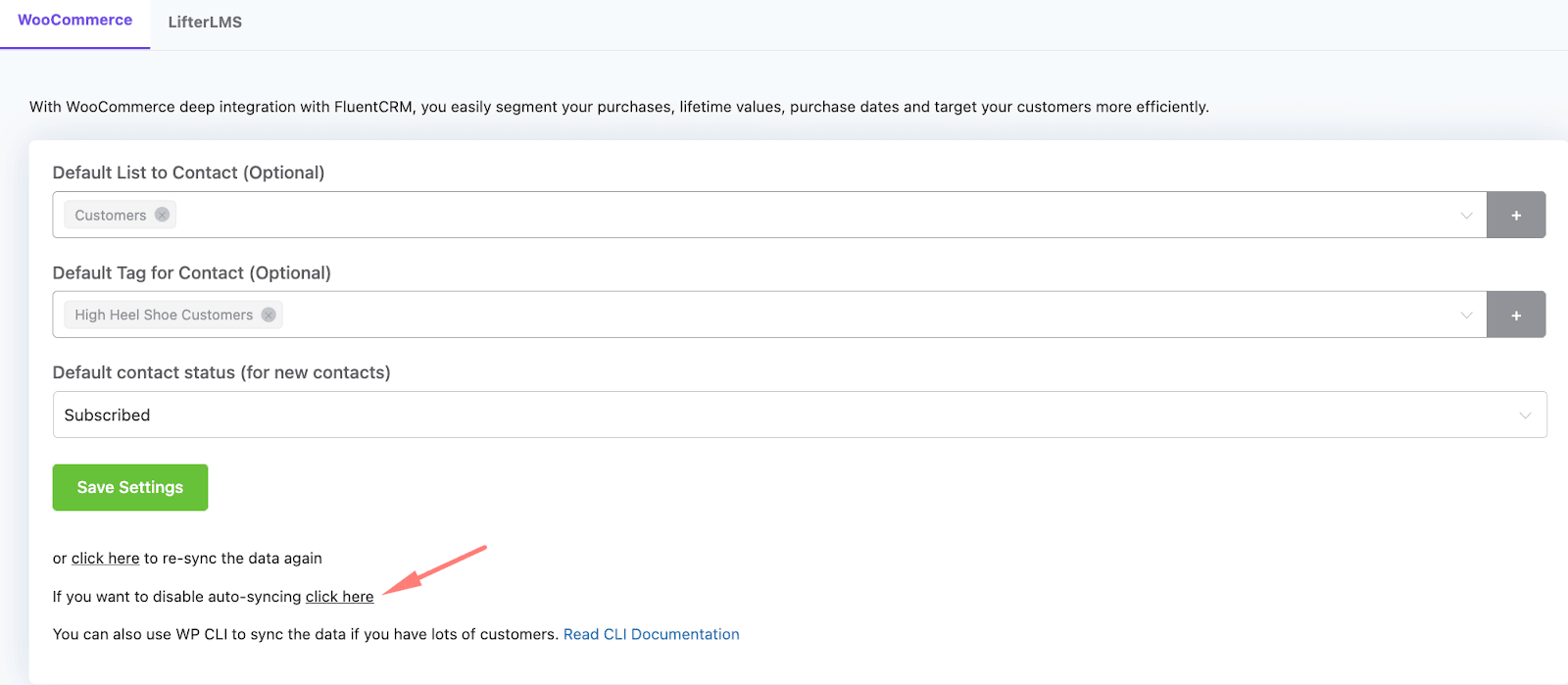Remove the Customers list chip
This screenshot has width=1568, height=685.
click(163, 215)
